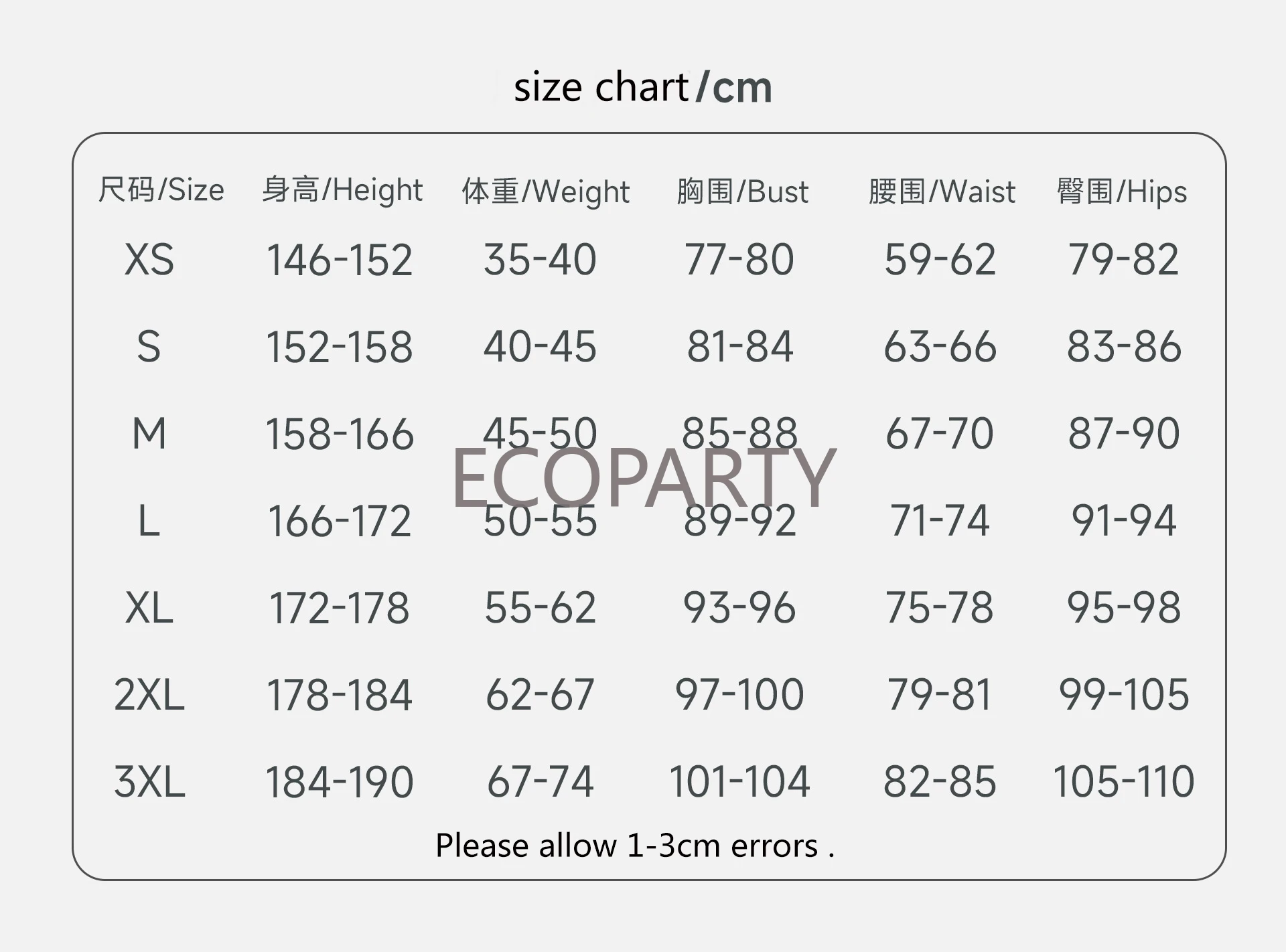Click the hips value 105-110 for 3XL
This screenshot has height=952, width=1286.
pos(1123,781)
